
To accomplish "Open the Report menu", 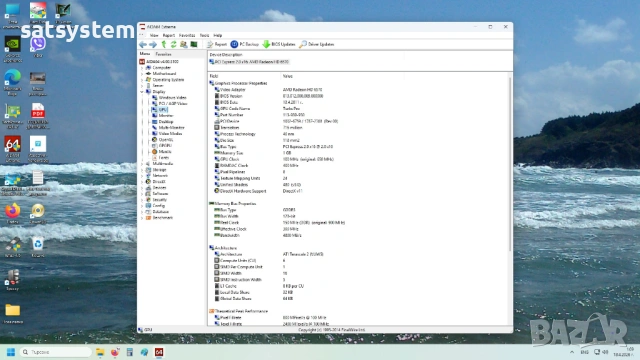I will pyautogui.click(x=169, y=36).
